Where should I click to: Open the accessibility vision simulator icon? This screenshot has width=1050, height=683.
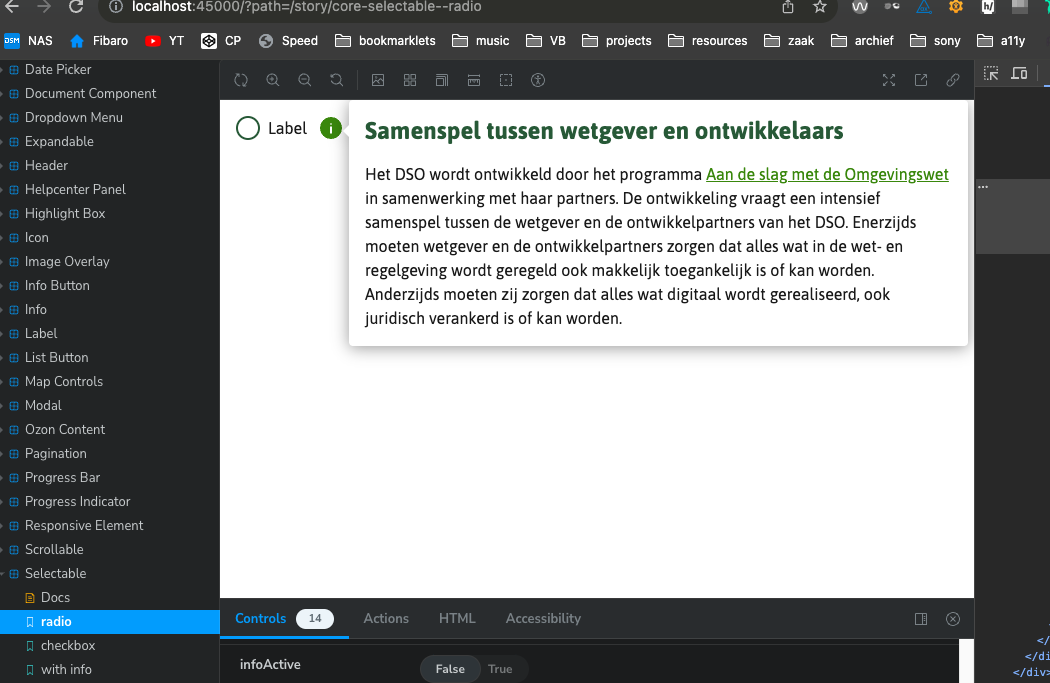(537, 80)
